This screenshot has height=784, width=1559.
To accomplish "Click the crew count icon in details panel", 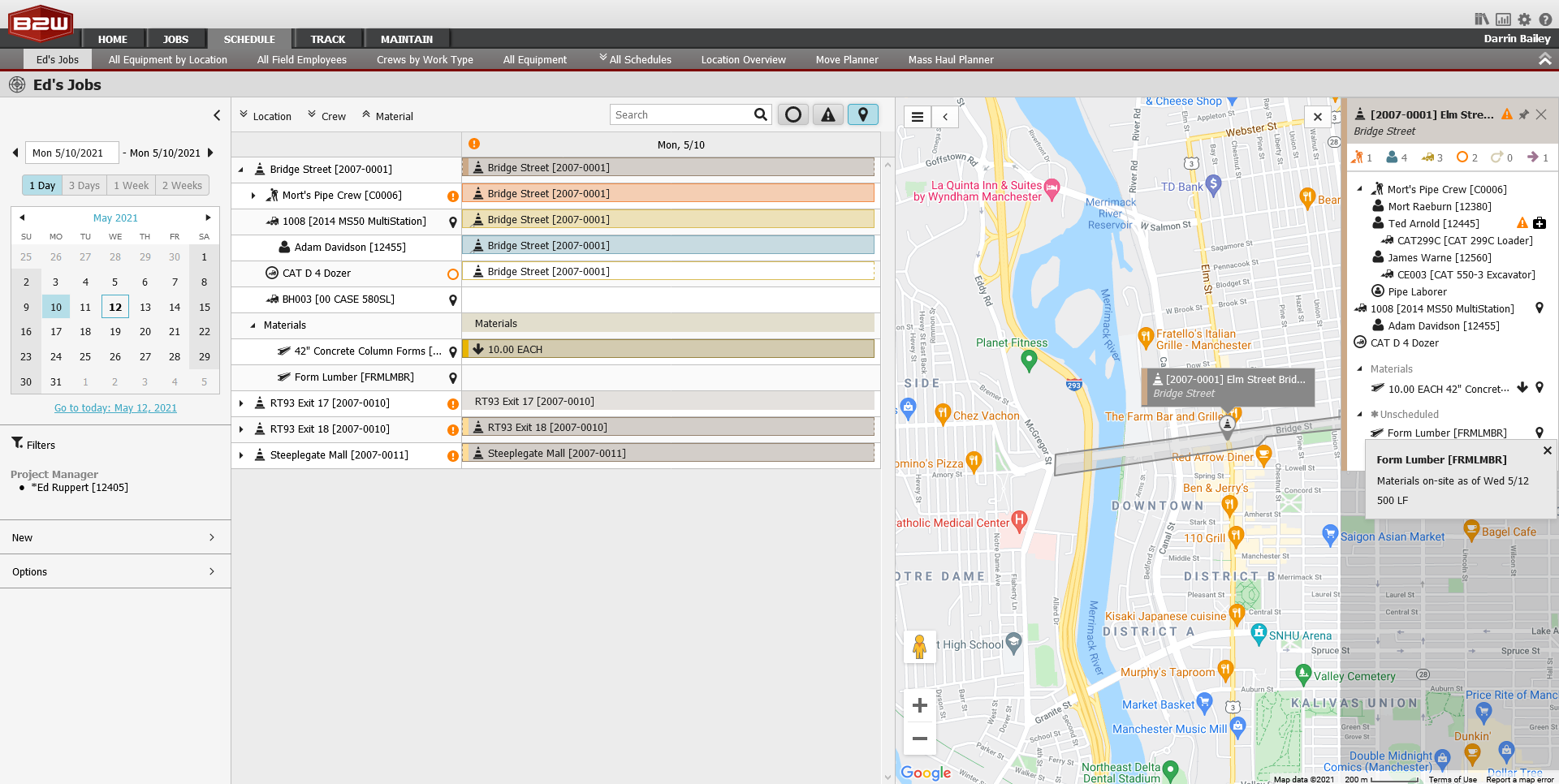I will click(1358, 157).
